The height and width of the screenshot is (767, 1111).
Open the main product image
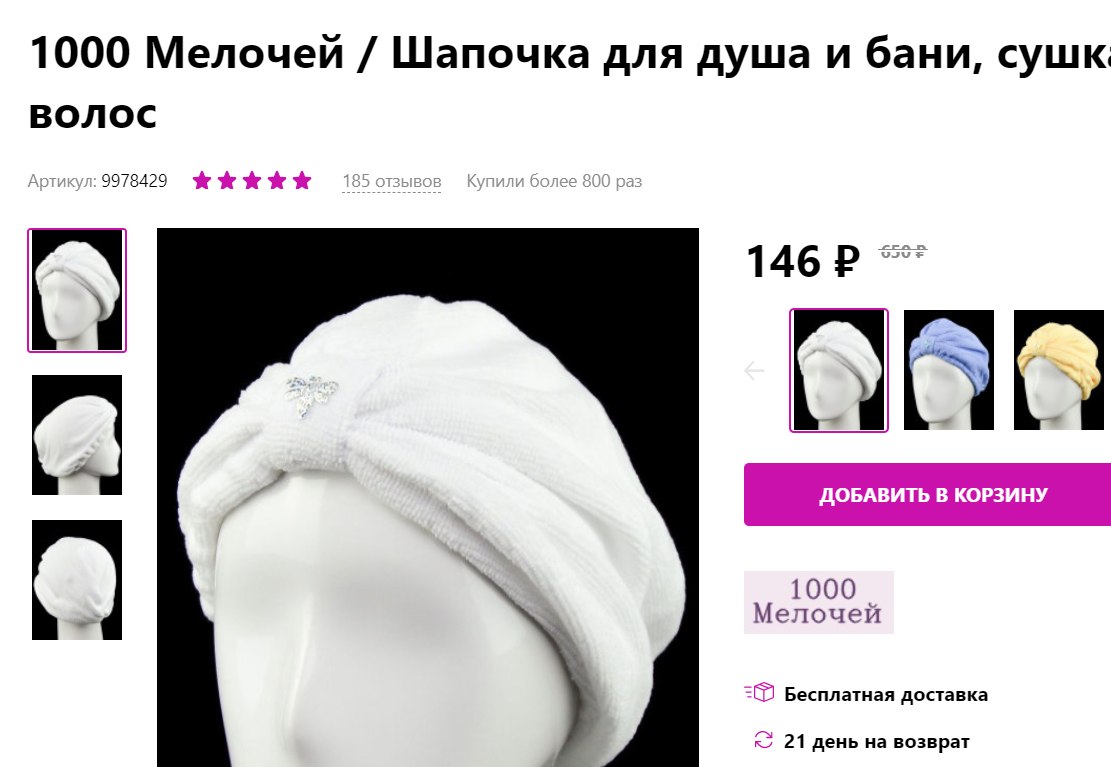428,498
